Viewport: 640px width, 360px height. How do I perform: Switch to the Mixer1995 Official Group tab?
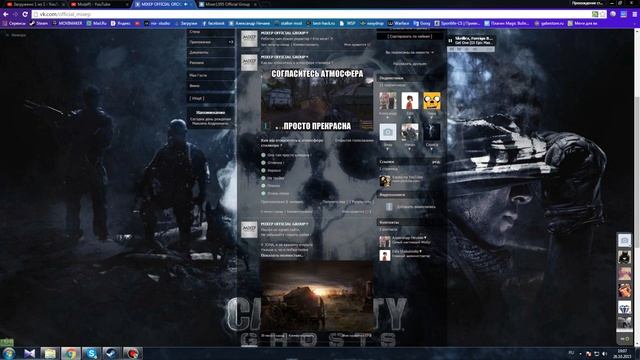[x=228, y=4]
